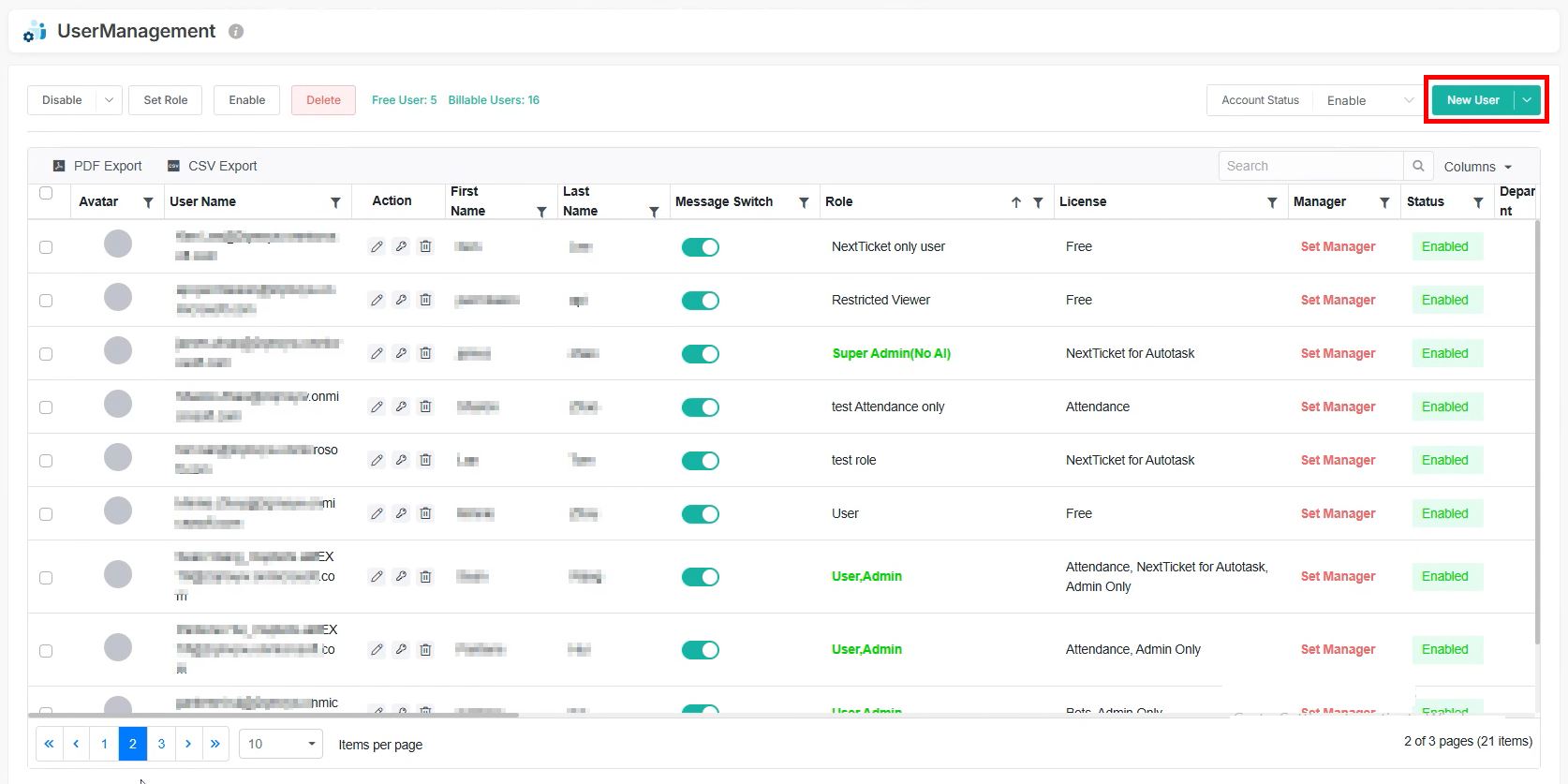Click the key icon in Restricted Viewer row
This screenshot has height=784, width=1568.
401,301
